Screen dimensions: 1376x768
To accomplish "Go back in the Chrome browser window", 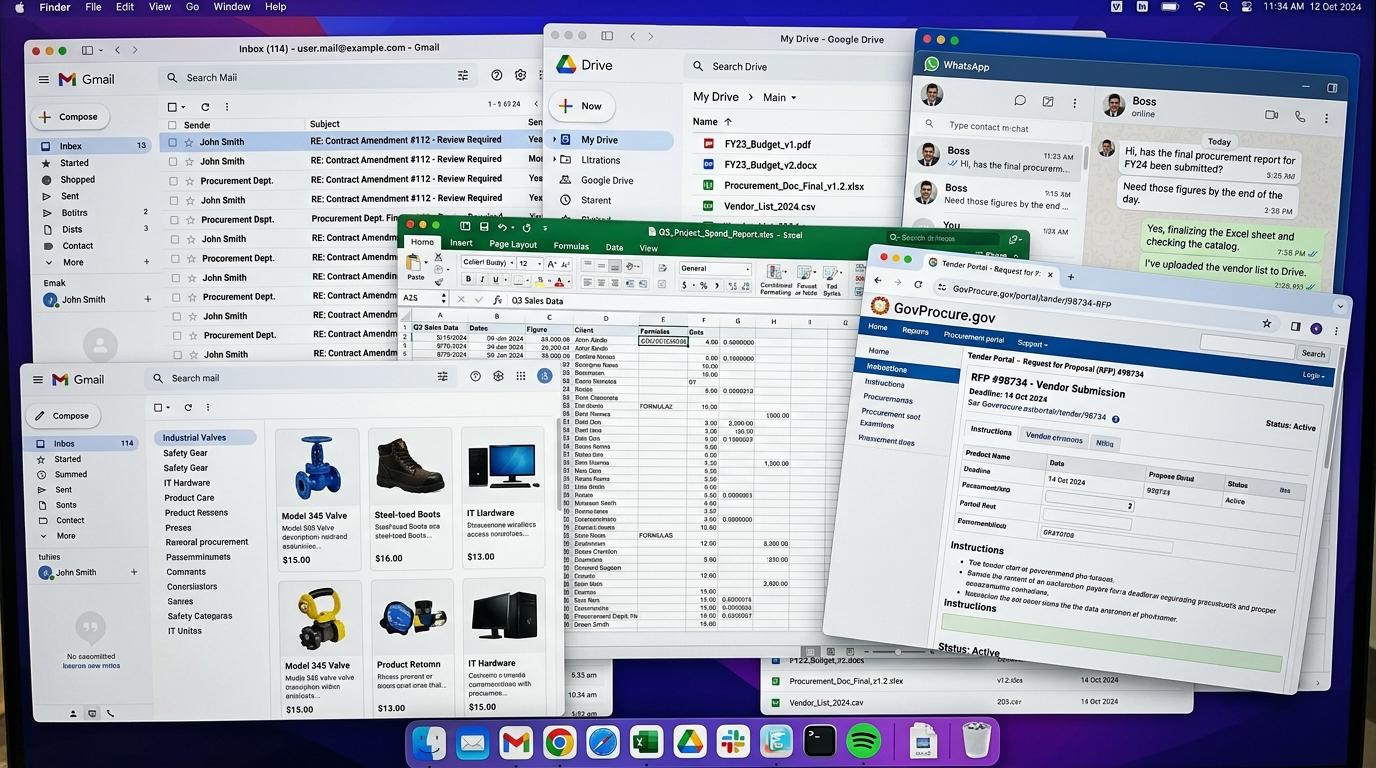I will [878, 281].
